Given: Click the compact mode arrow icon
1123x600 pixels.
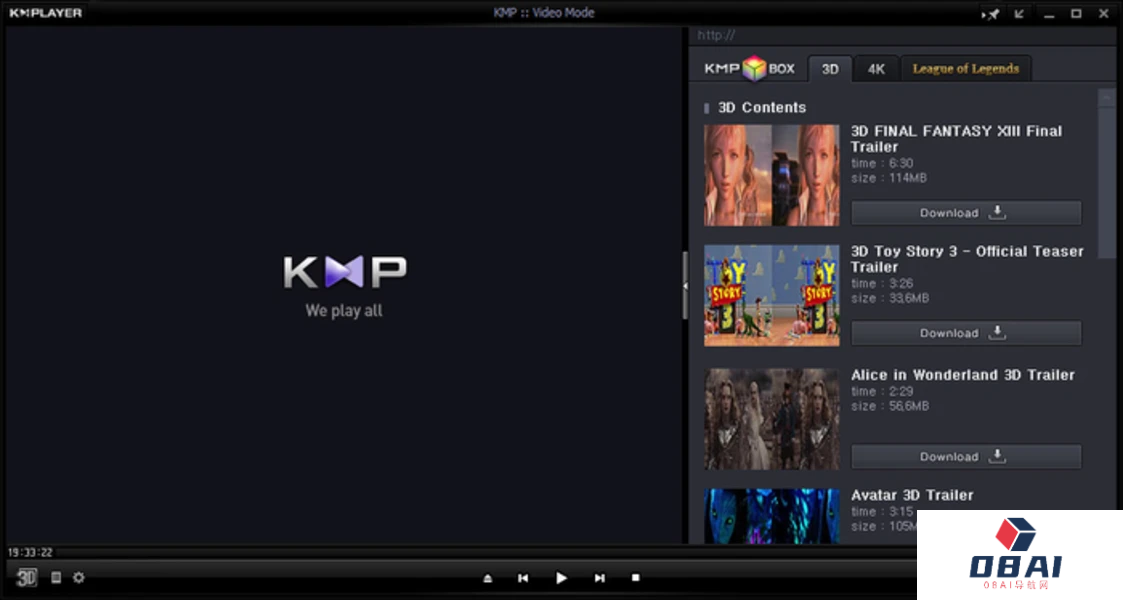Looking at the screenshot, I should point(1019,13).
